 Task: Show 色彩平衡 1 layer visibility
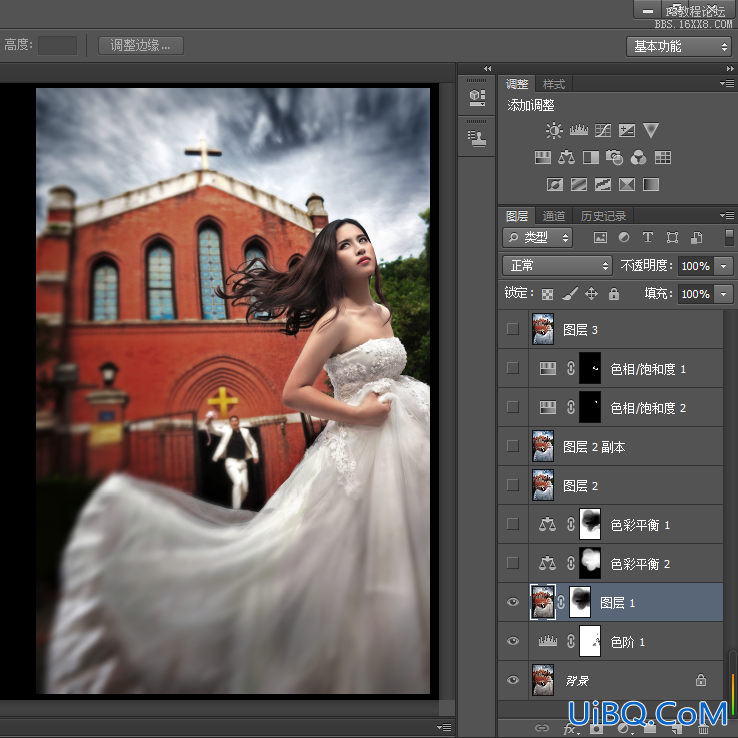(x=513, y=524)
